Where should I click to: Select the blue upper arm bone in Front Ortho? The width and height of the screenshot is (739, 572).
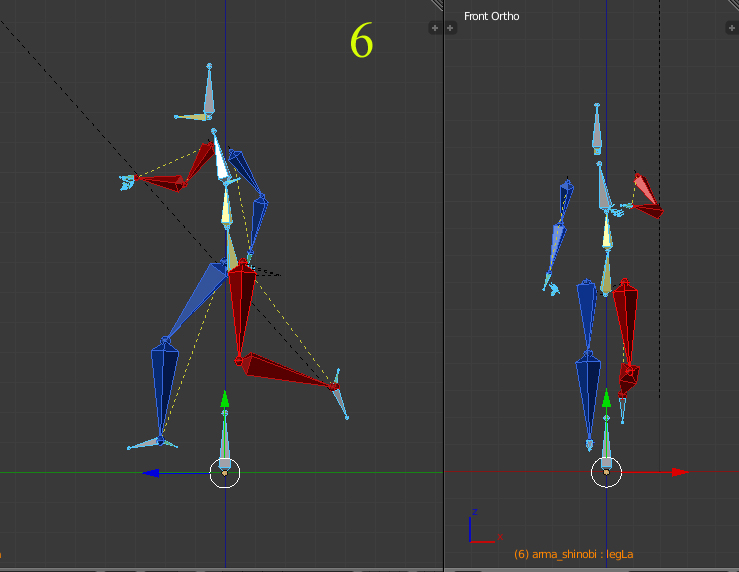566,202
